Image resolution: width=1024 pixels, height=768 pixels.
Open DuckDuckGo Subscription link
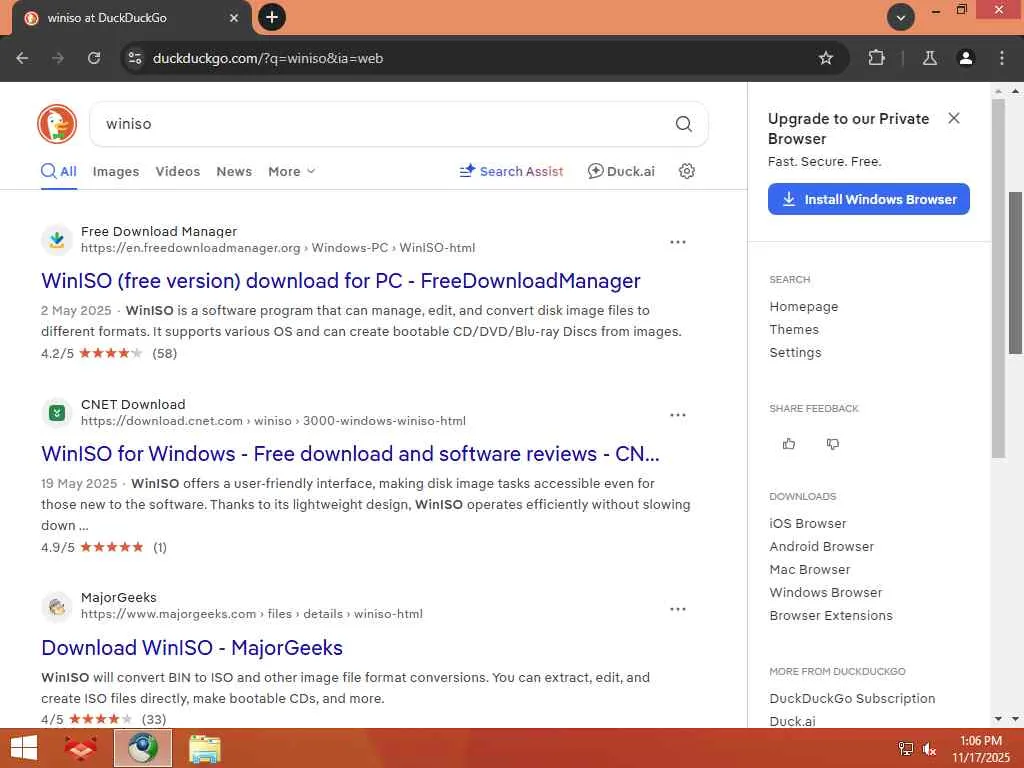(x=852, y=698)
